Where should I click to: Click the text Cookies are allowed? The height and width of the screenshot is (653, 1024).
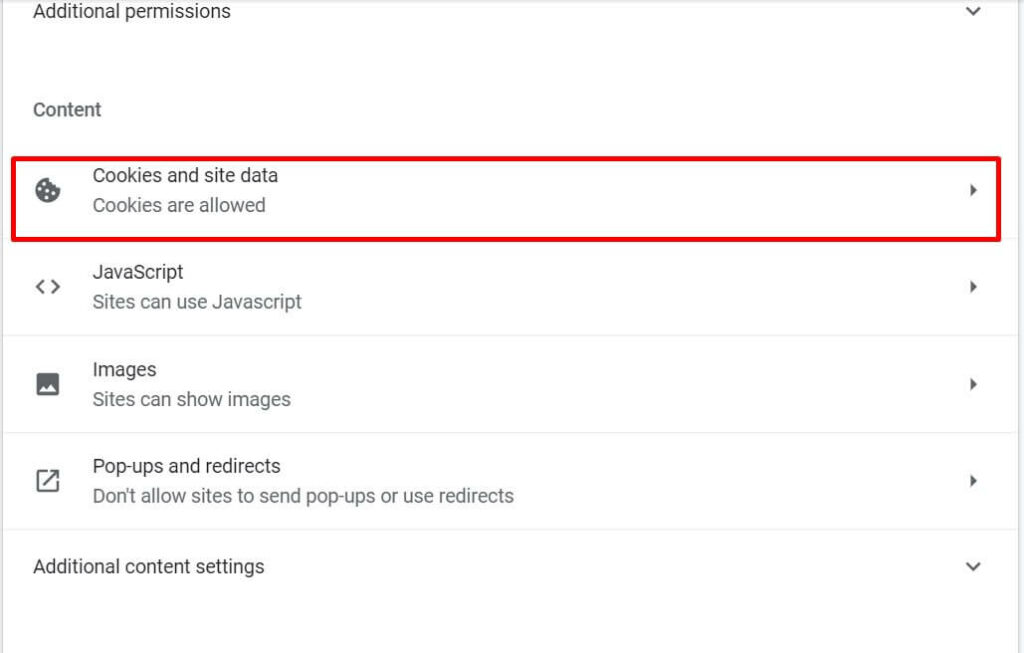(180, 205)
